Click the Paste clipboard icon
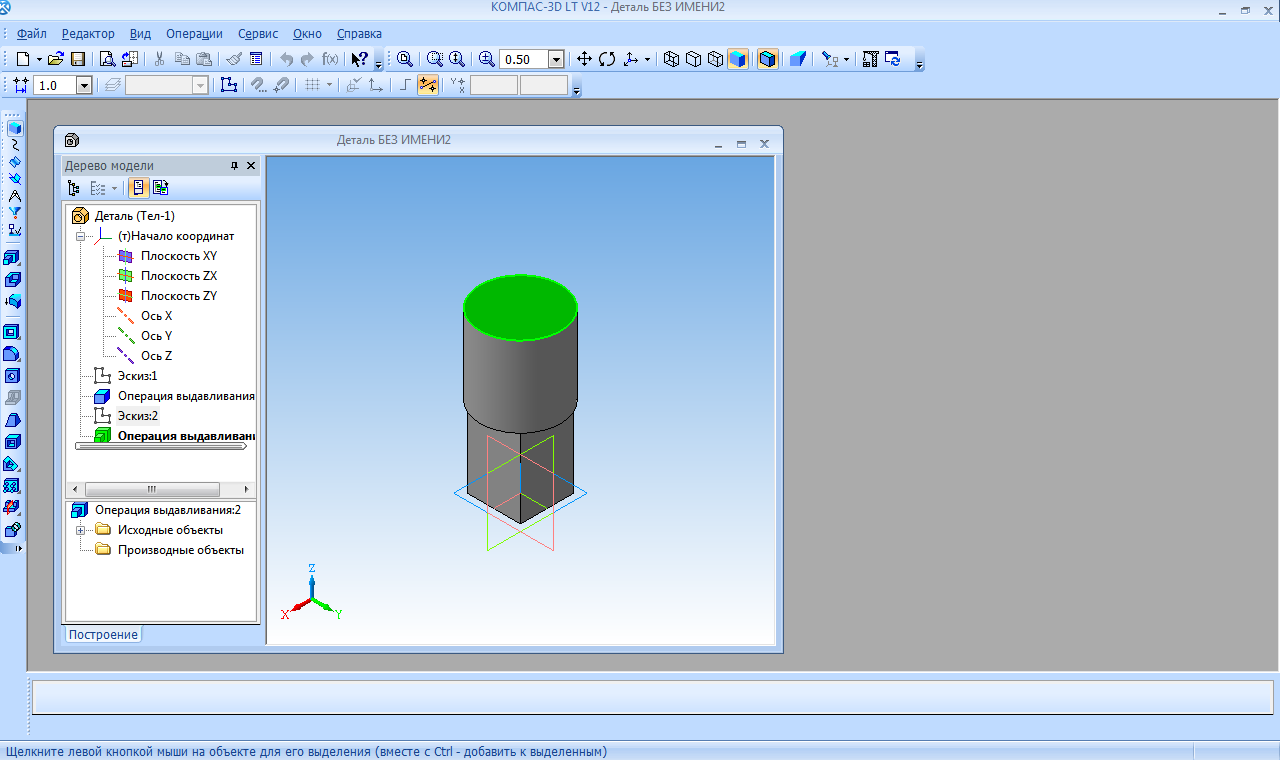1280x760 pixels. coord(204,59)
